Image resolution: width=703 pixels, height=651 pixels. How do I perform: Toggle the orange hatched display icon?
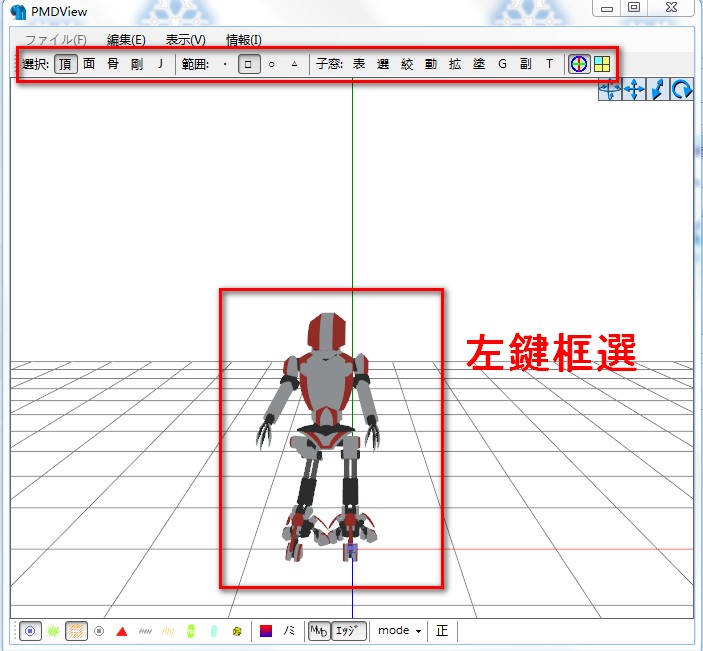[76, 631]
